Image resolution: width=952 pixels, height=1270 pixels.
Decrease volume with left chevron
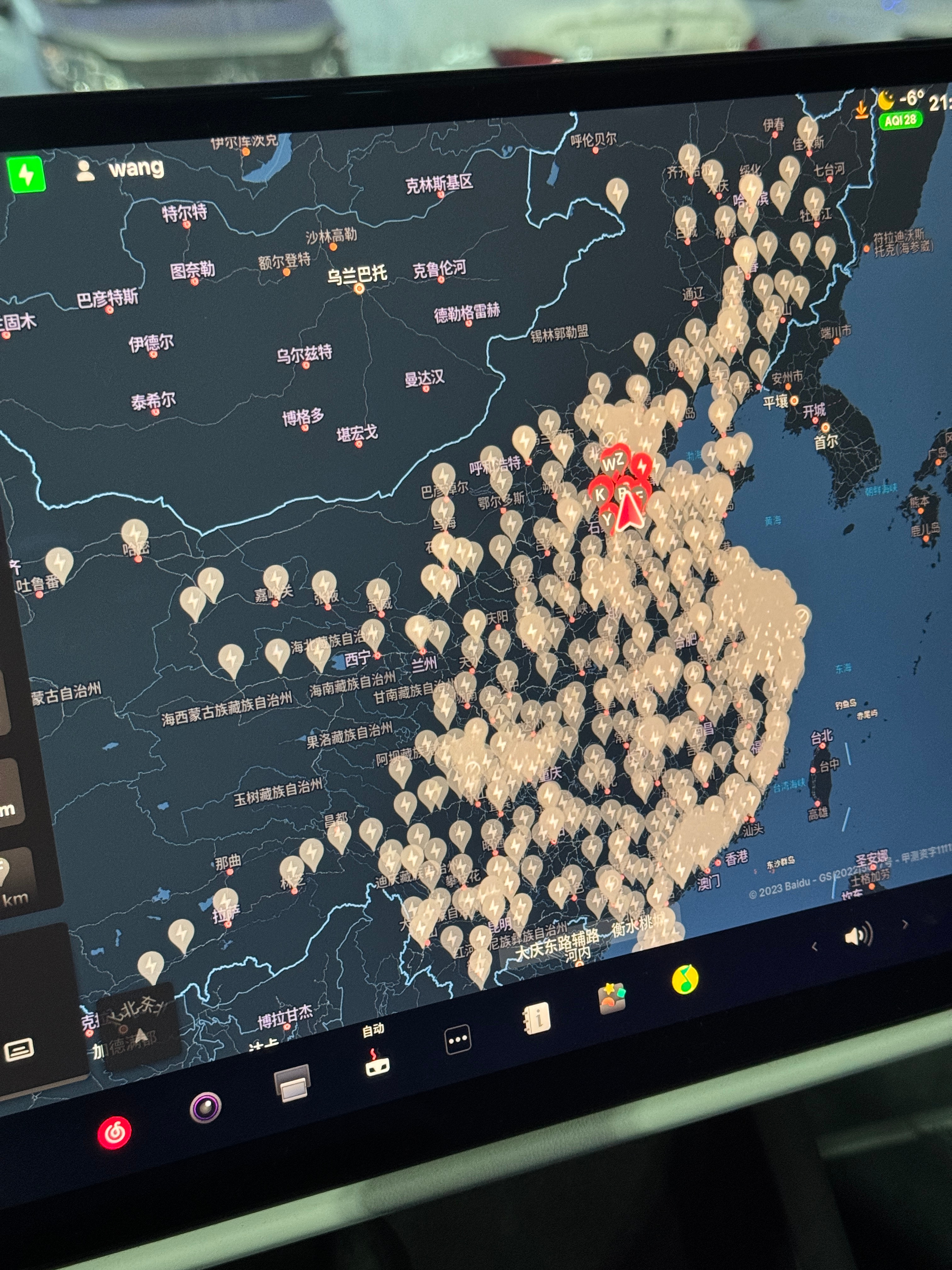(x=814, y=946)
